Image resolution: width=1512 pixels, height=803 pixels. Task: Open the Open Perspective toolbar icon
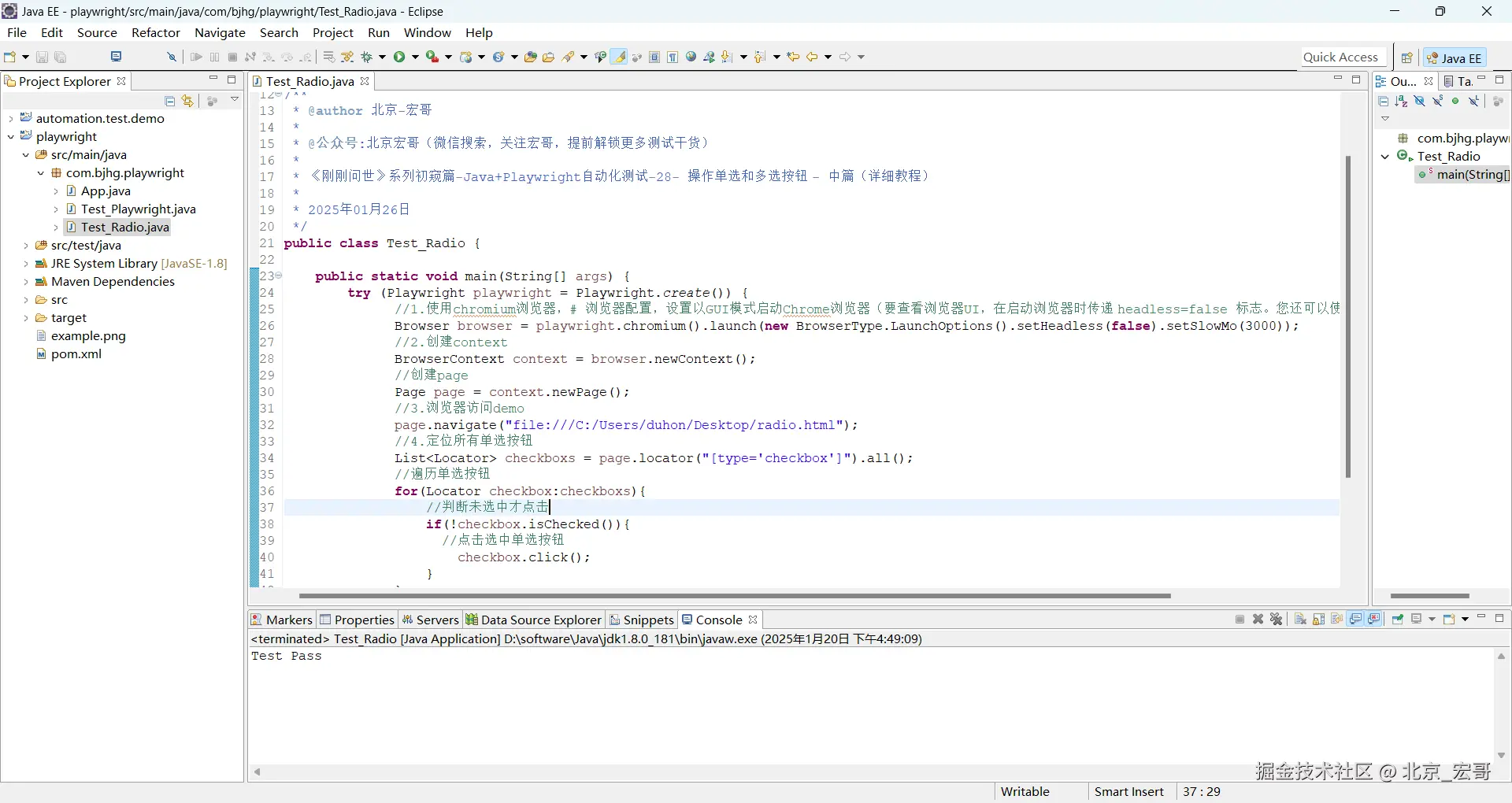[x=1406, y=57]
